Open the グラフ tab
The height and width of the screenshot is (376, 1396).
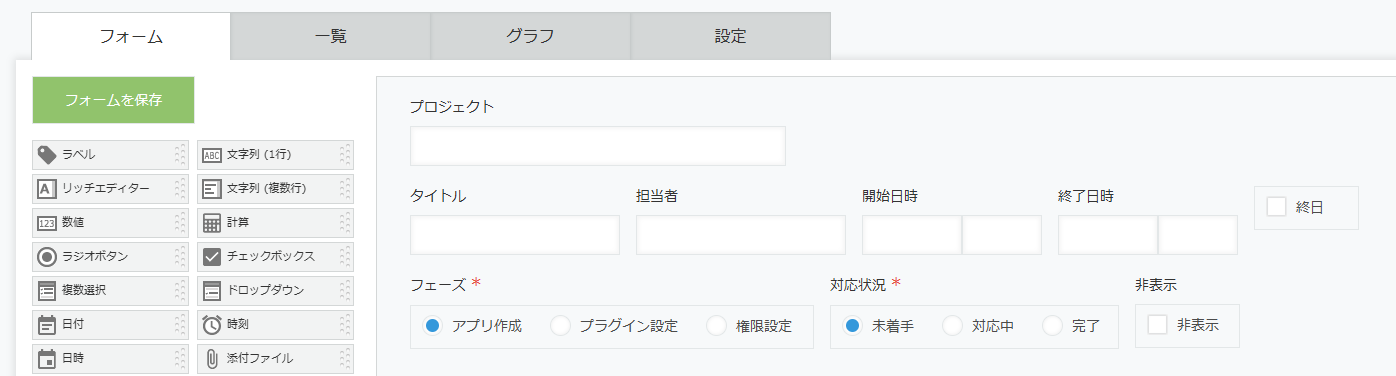pos(531,37)
